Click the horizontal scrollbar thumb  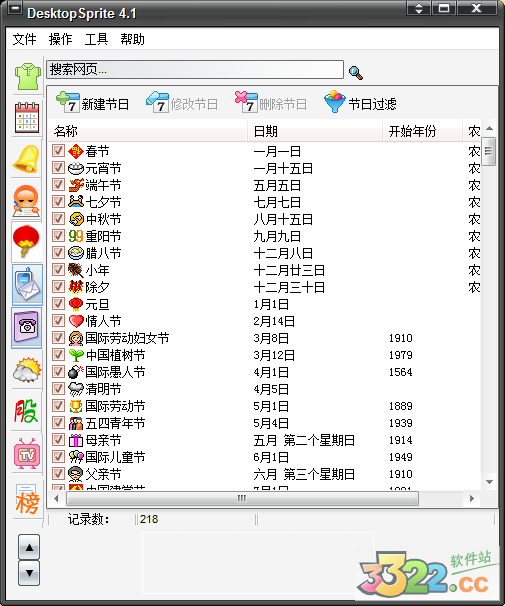pos(242,498)
